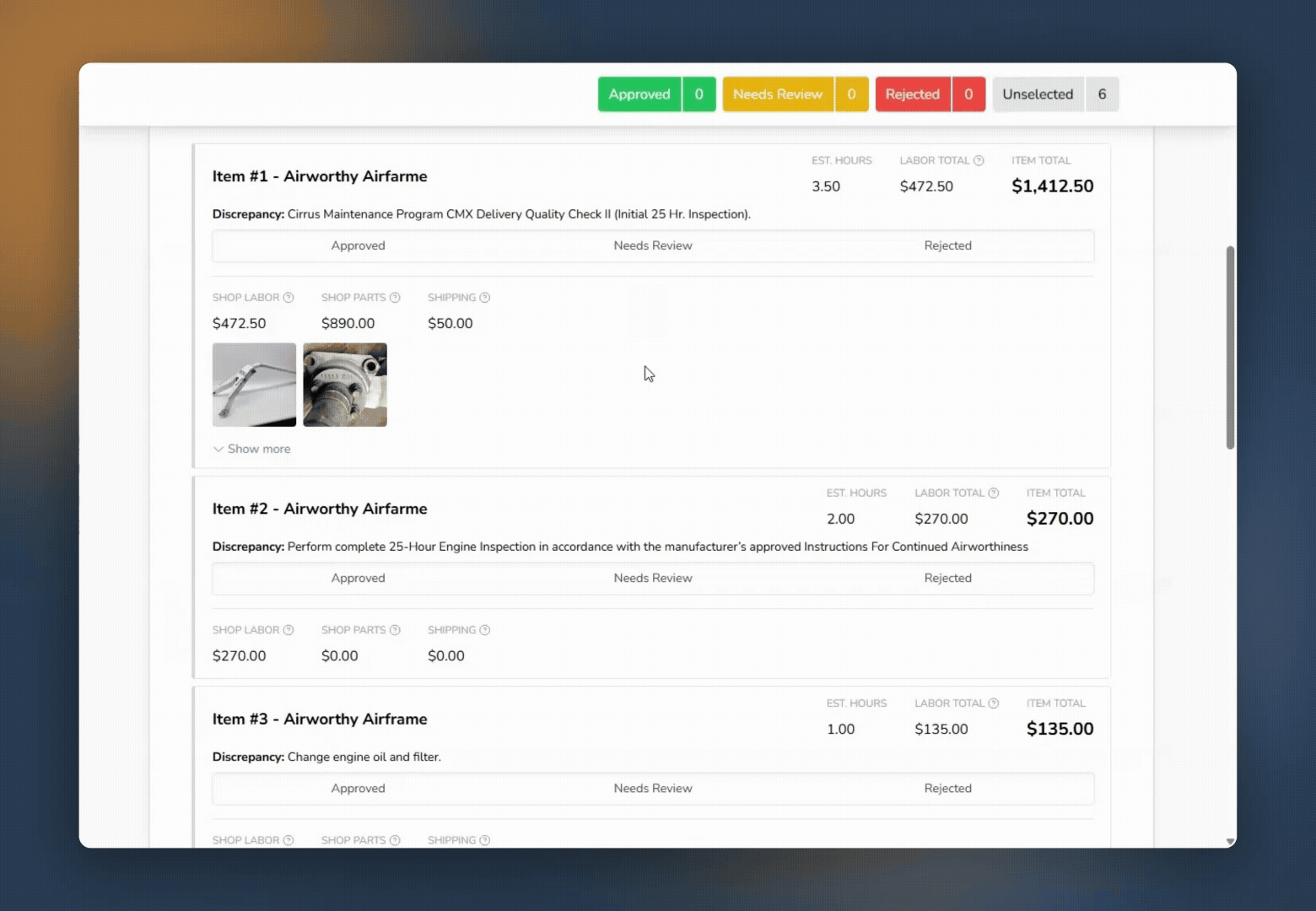The image size is (1316, 911).
Task: Filter by Approved status badge
Action: (x=656, y=94)
